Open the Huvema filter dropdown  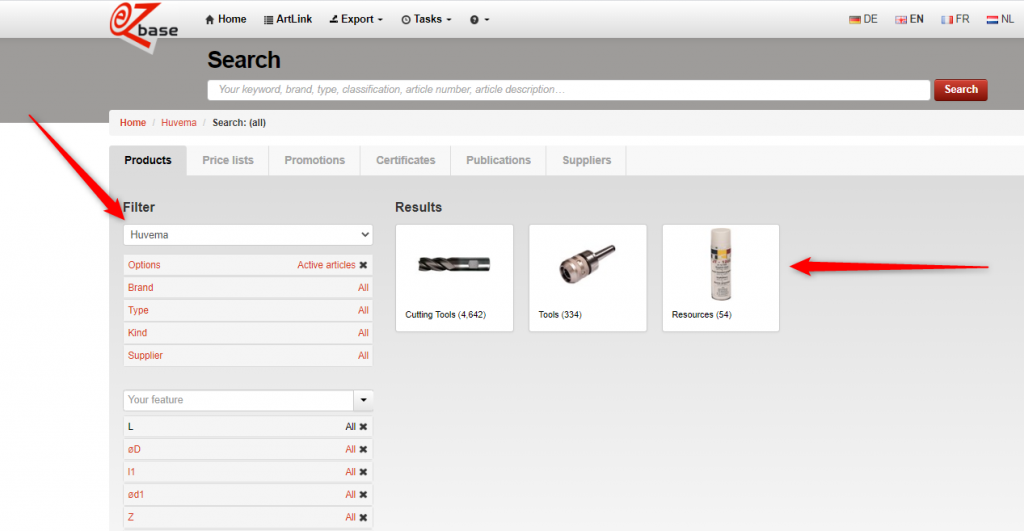pyautogui.click(x=248, y=235)
